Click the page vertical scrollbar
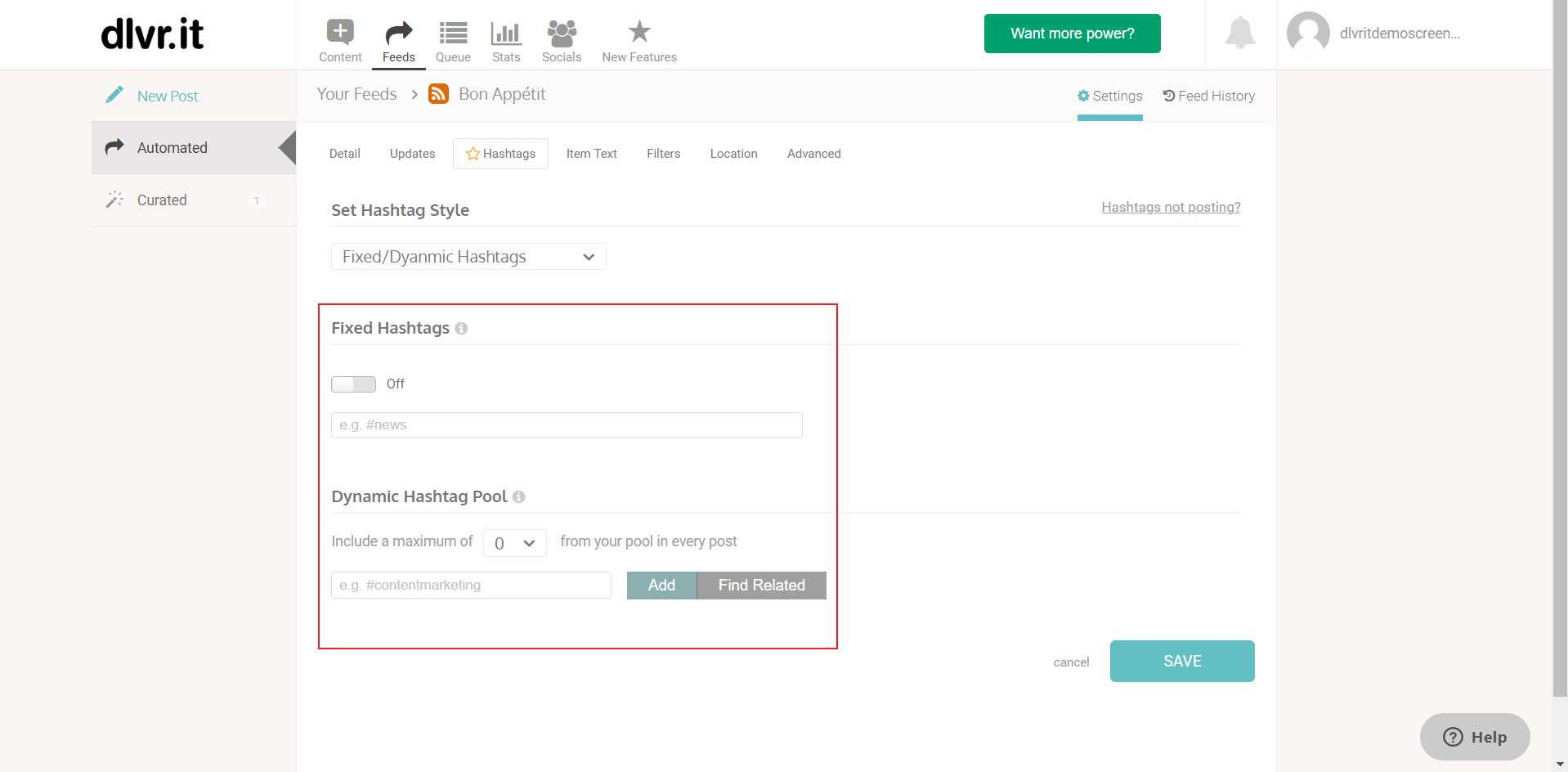The height and width of the screenshot is (772, 1568). 1560,348
